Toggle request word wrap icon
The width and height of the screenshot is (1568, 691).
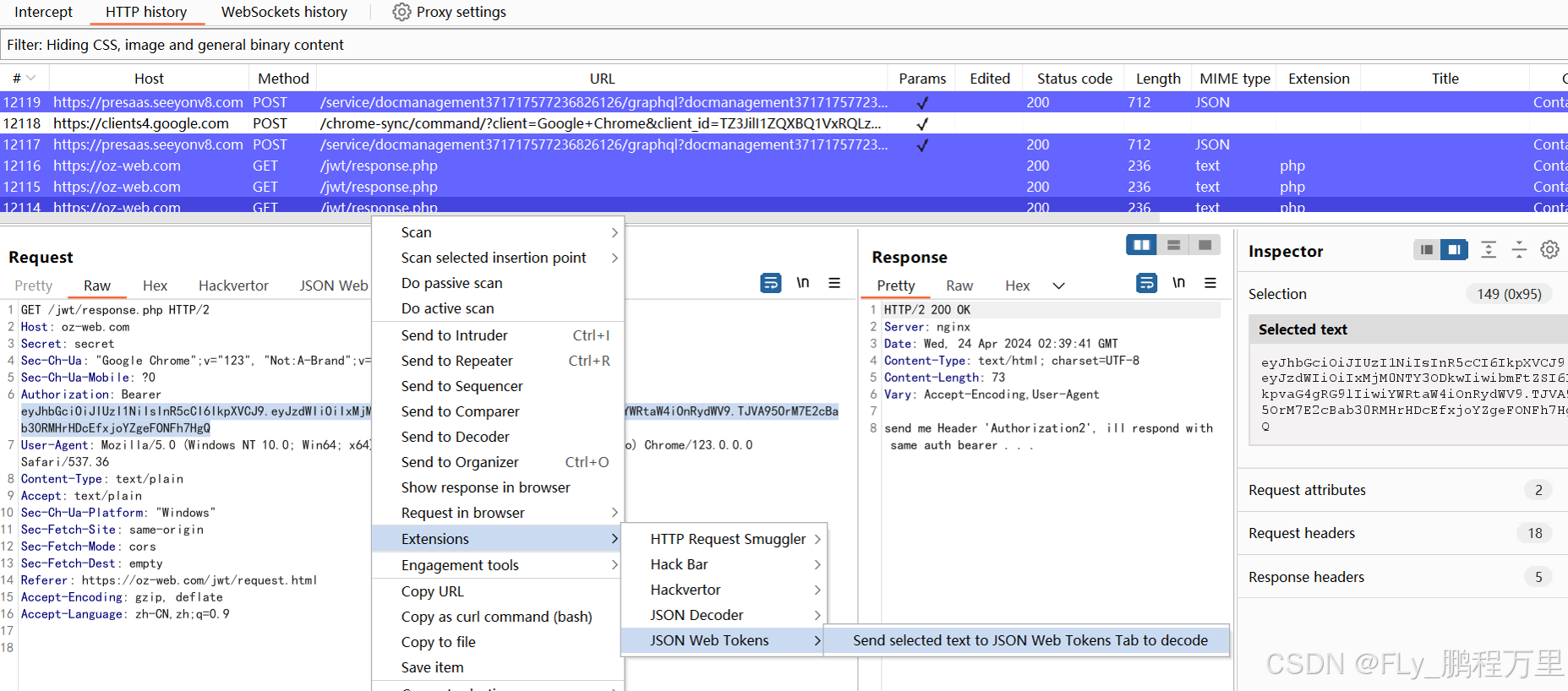(x=771, y=283)
